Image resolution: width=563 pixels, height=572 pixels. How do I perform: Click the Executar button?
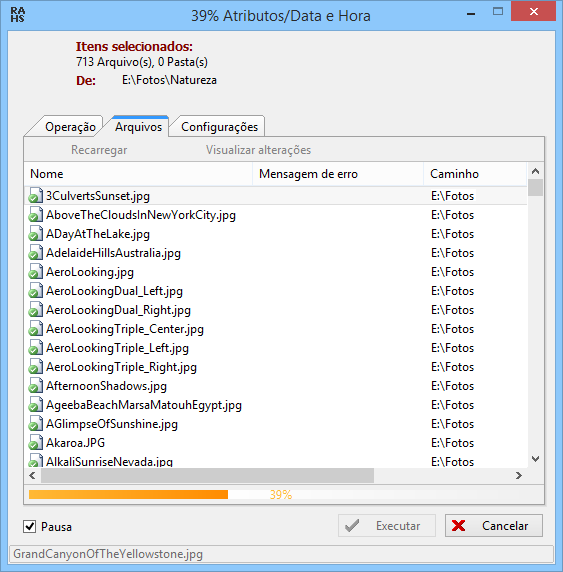tap(387, 526)
